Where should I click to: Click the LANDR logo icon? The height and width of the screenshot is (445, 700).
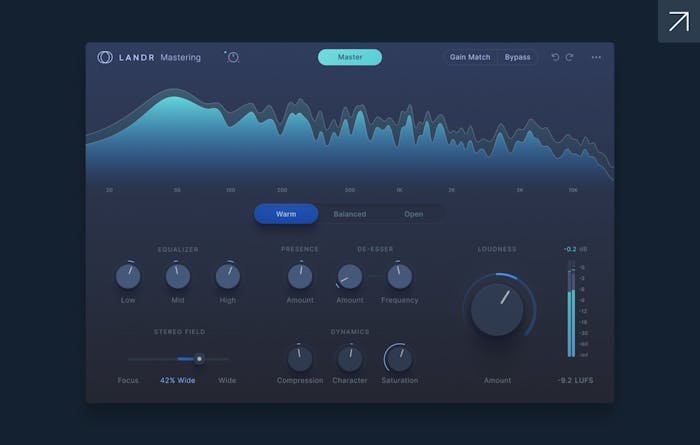coord(105,57)
